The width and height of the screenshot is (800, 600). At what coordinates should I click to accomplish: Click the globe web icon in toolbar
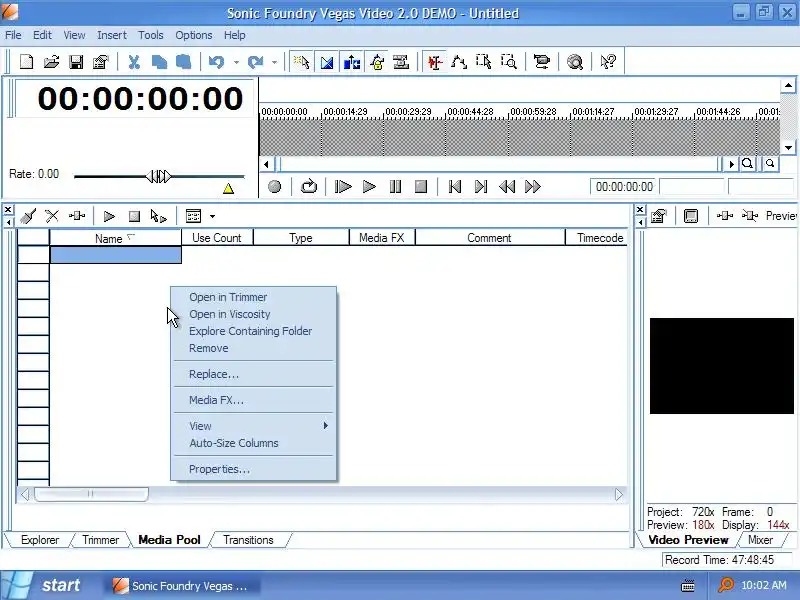pos(575,62)
